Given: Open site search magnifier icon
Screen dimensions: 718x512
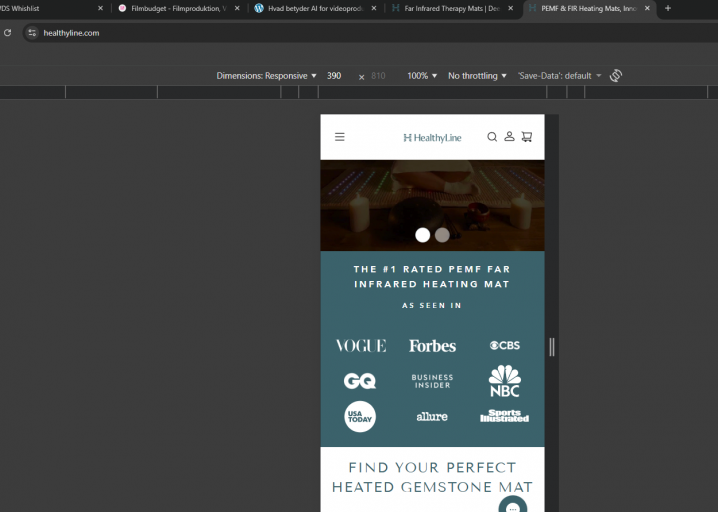Looking at the screenshot, I should pyautogui.click(x=492, y=137).
